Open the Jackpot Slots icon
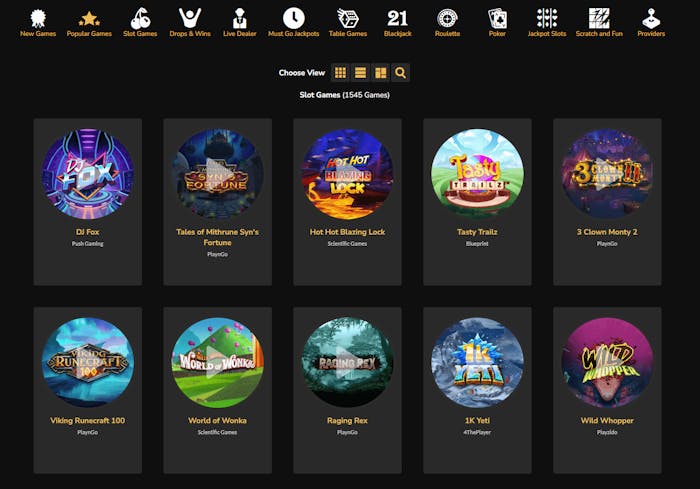 coord(547,18)
